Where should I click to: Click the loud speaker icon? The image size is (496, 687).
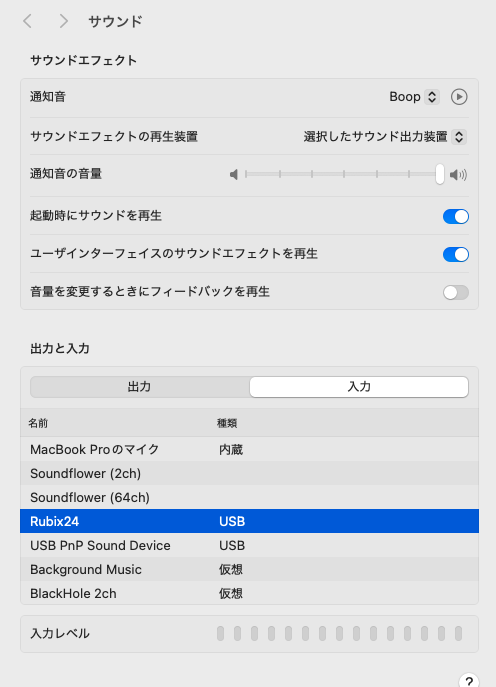click(458, 175)
